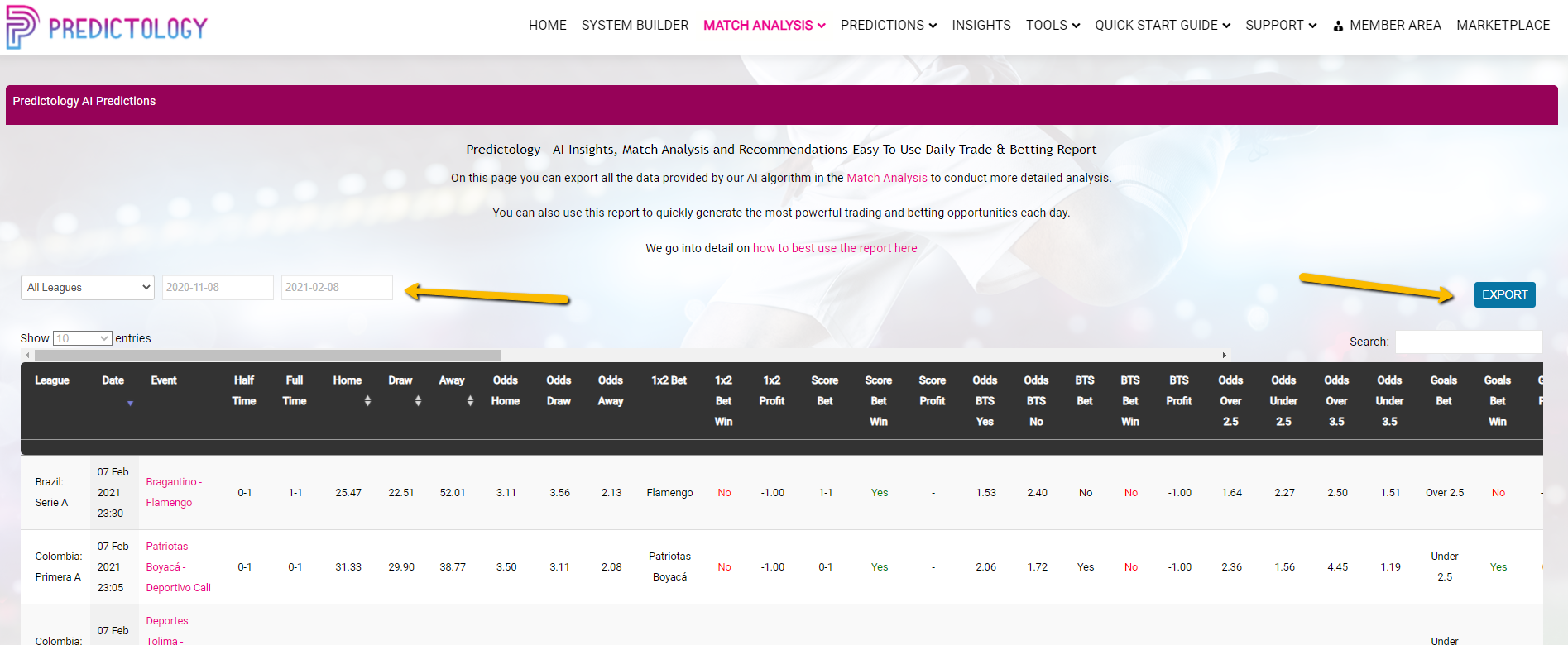Screen dimensions: 1568x645
Task: Open 'how to best use the report here' link
Action: pos(835,248)
